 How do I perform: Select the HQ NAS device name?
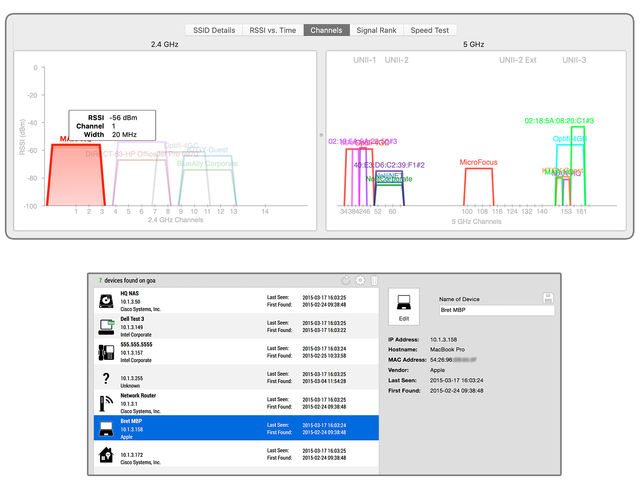point(129,293)
